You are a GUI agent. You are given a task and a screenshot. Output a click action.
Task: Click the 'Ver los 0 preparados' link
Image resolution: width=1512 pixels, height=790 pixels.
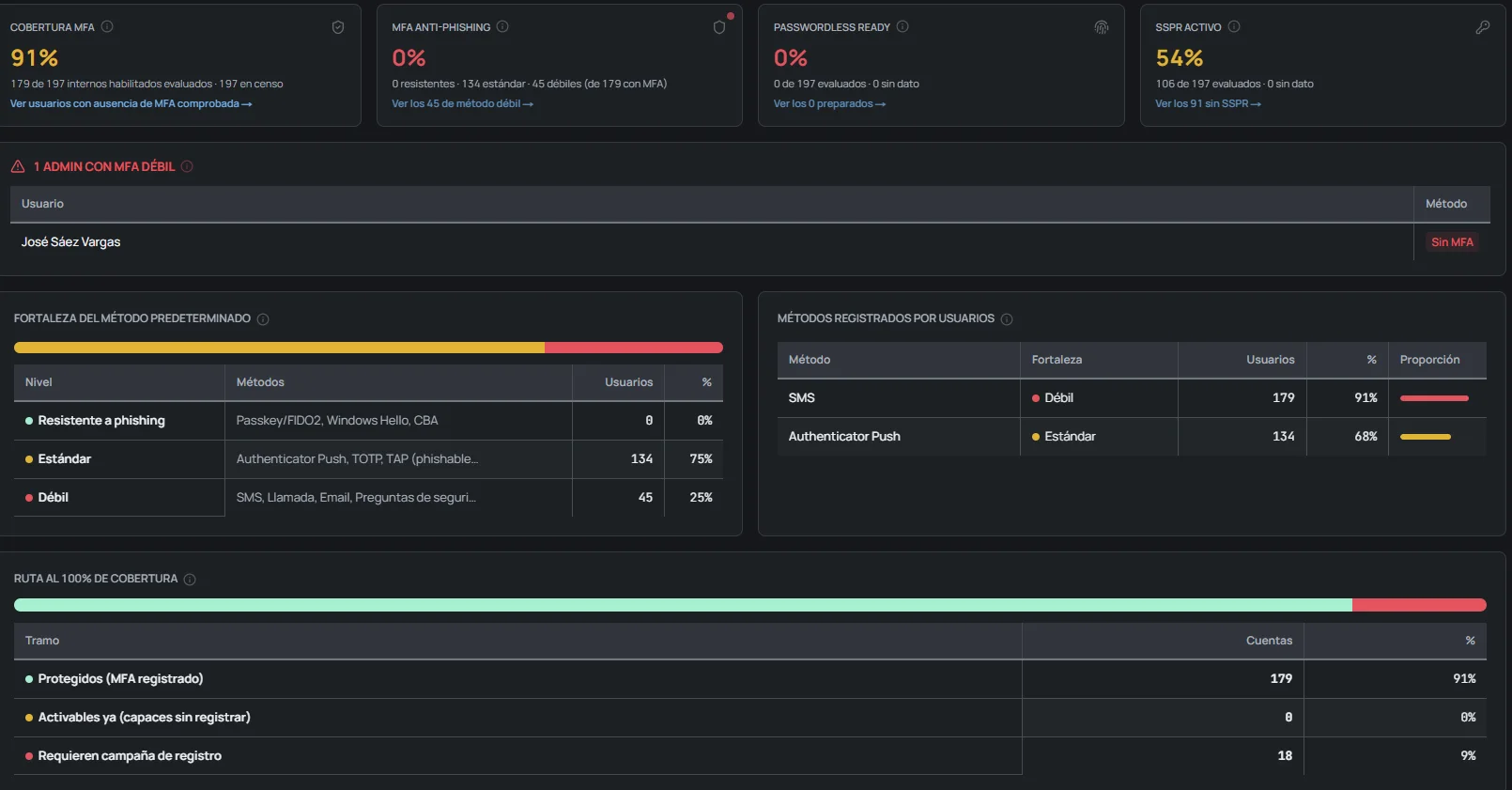click(829, 104)
